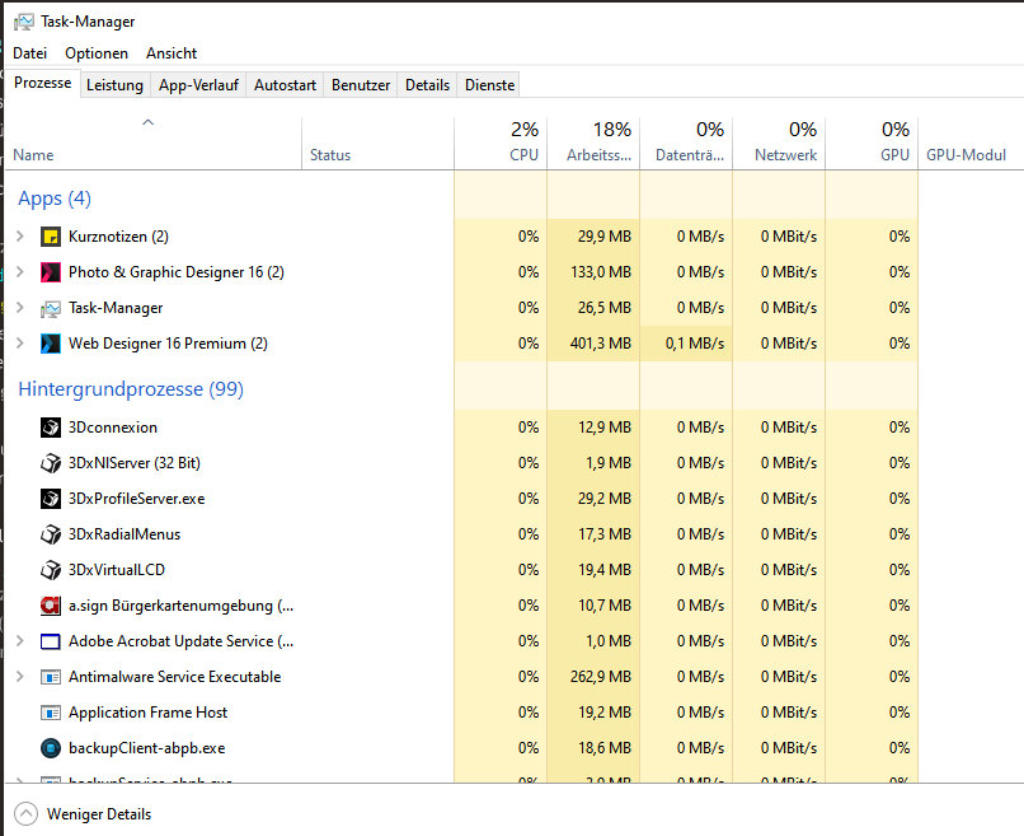Select the 3DxVirtualLCD process name
Image resolution: width=1024 pixels, height=836 pixels.
click(116, 570)
